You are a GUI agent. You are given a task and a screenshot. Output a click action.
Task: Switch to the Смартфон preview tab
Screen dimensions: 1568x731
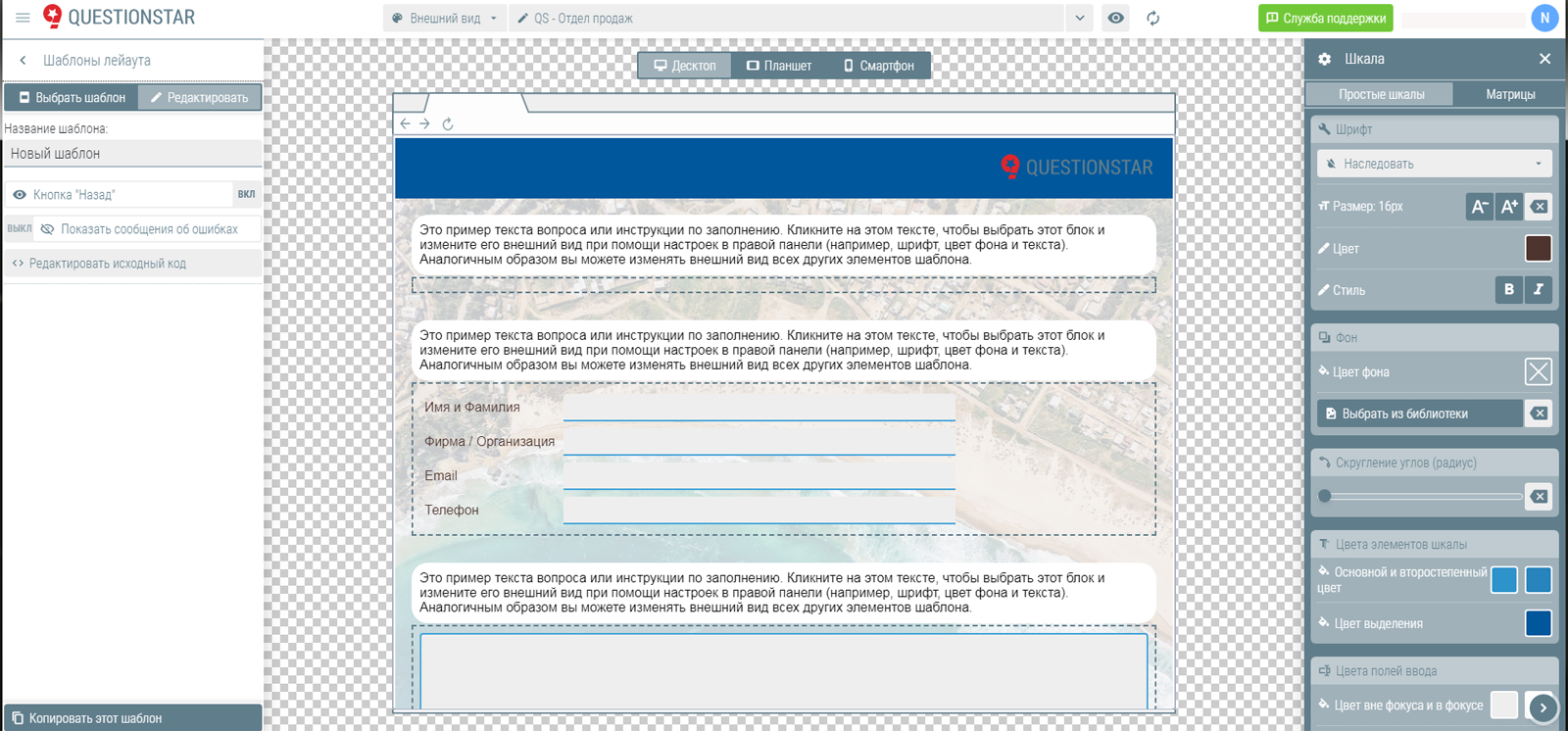tap(878, 66)
